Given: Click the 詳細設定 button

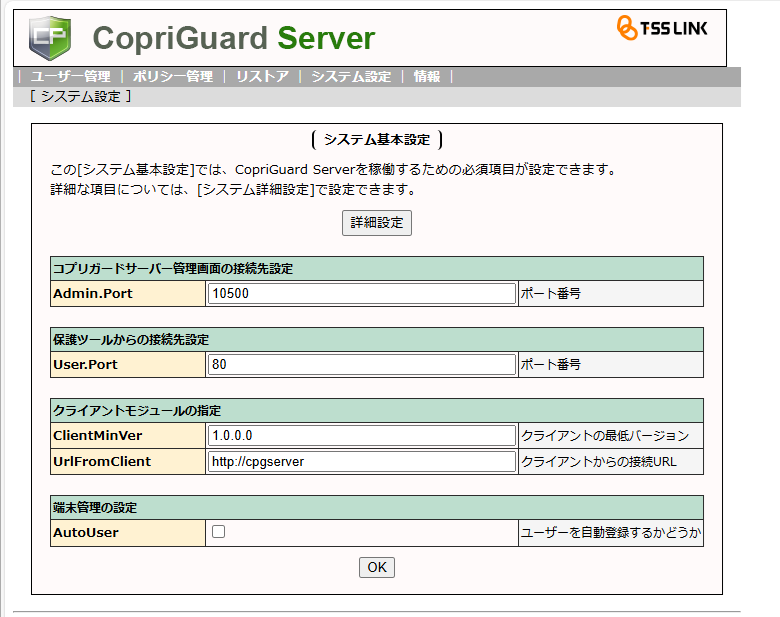Looking at the screenshot, I should pos(377,223).
